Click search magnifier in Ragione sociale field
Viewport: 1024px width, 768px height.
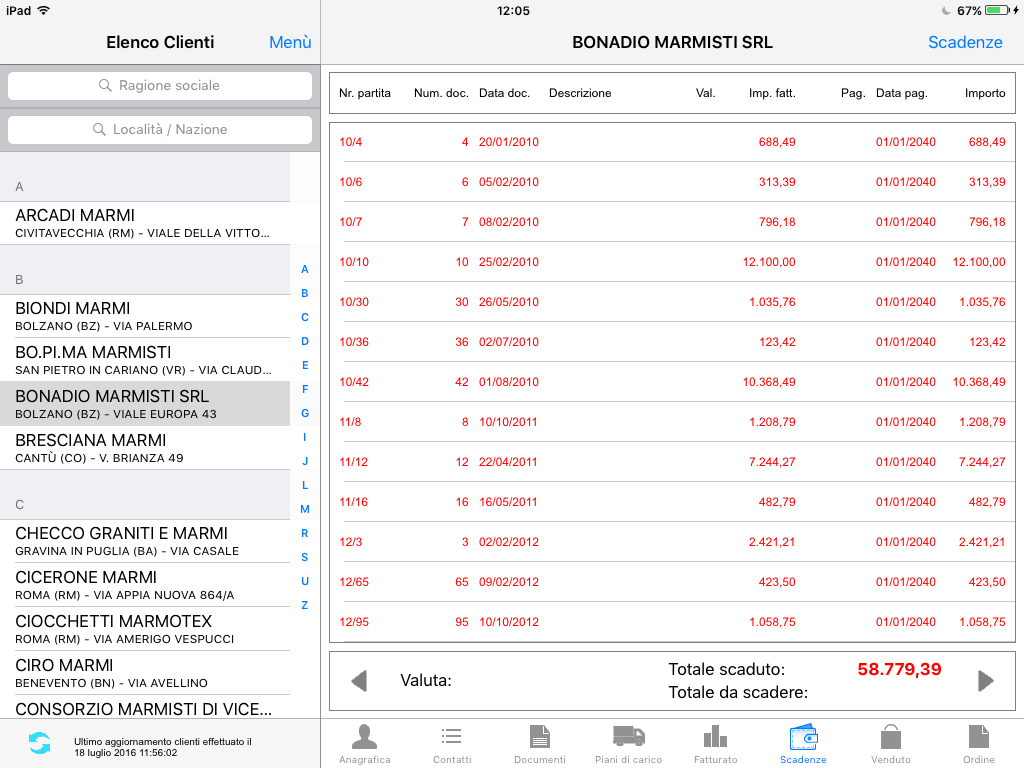(105, 86)
